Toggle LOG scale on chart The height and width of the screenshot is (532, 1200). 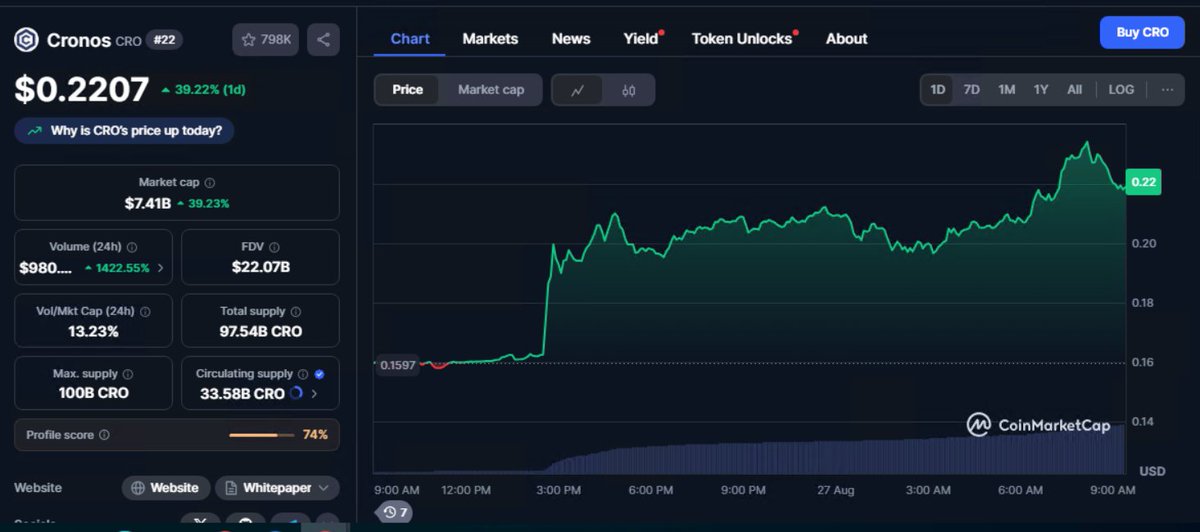[1122, 89]
